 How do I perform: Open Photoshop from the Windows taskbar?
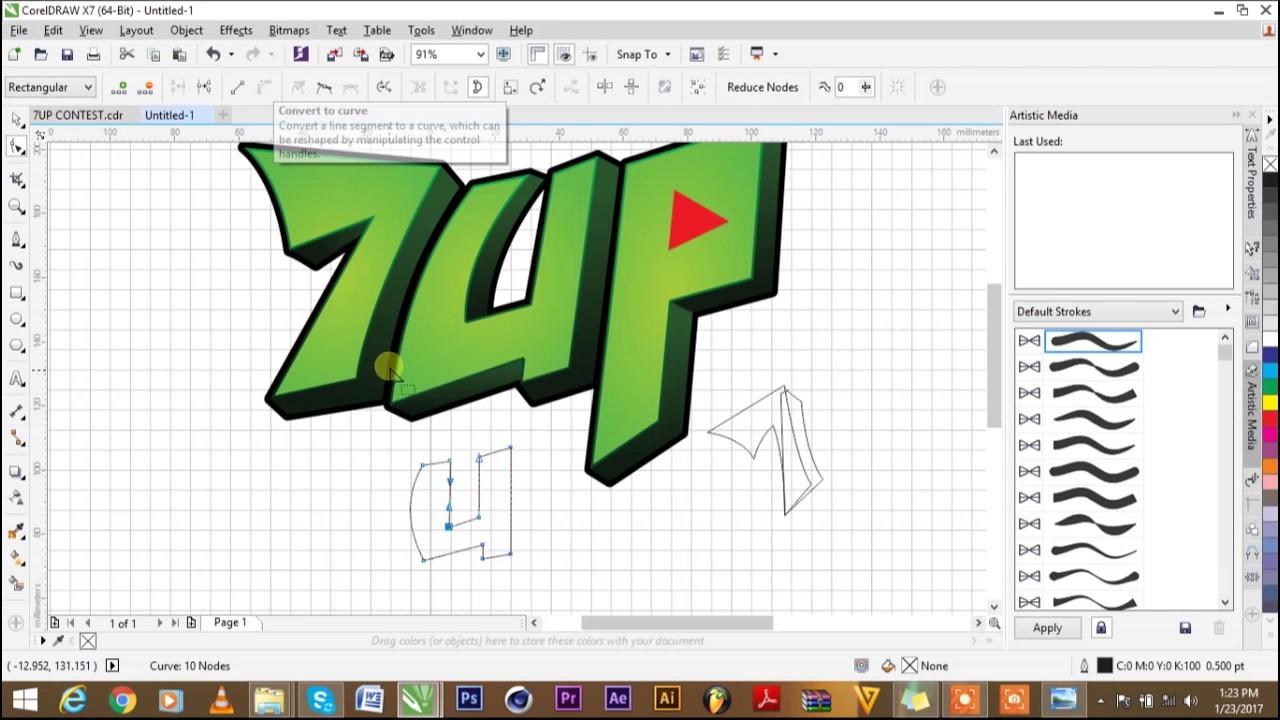pyautogui.click(x=469, y=699)
